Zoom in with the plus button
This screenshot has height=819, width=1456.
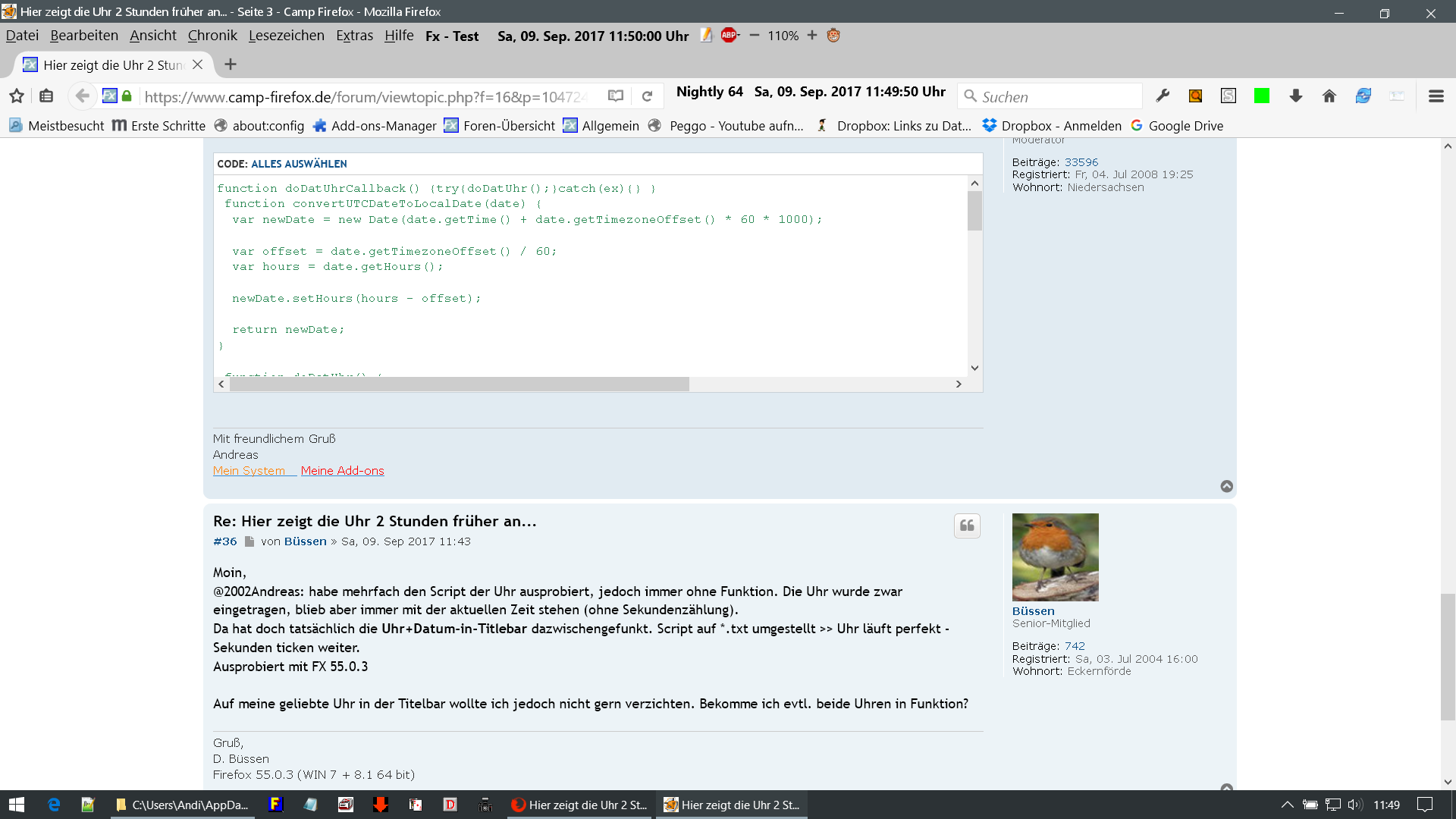(811, 35)
